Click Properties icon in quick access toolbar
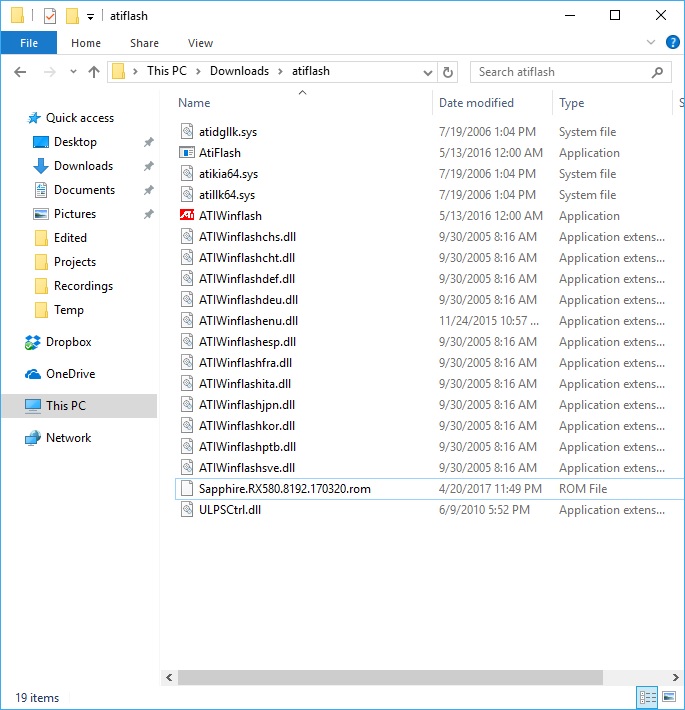Image resolution: width=685 pixels, height=710 pixels. (x=50, y=16)
